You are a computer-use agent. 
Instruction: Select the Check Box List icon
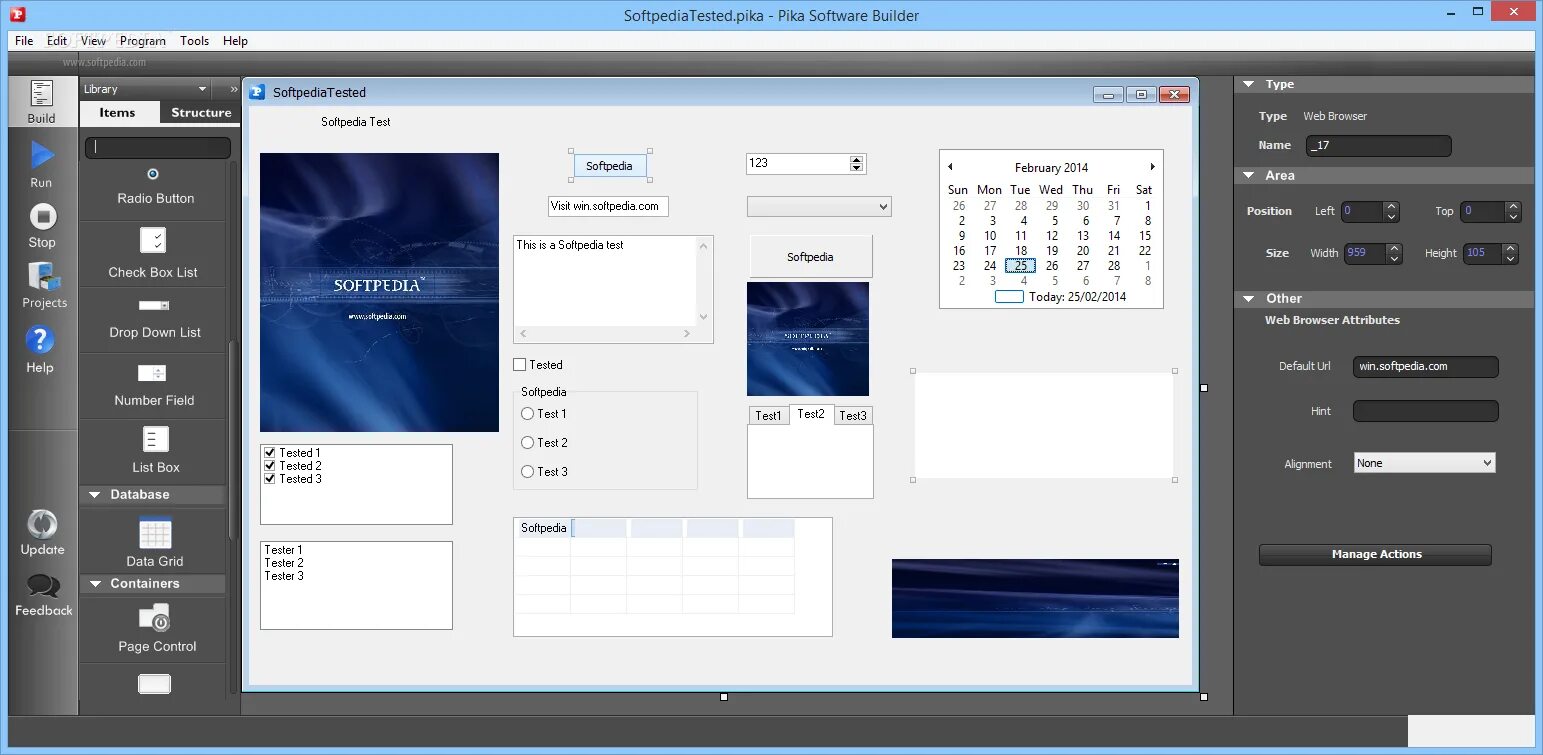153,240
